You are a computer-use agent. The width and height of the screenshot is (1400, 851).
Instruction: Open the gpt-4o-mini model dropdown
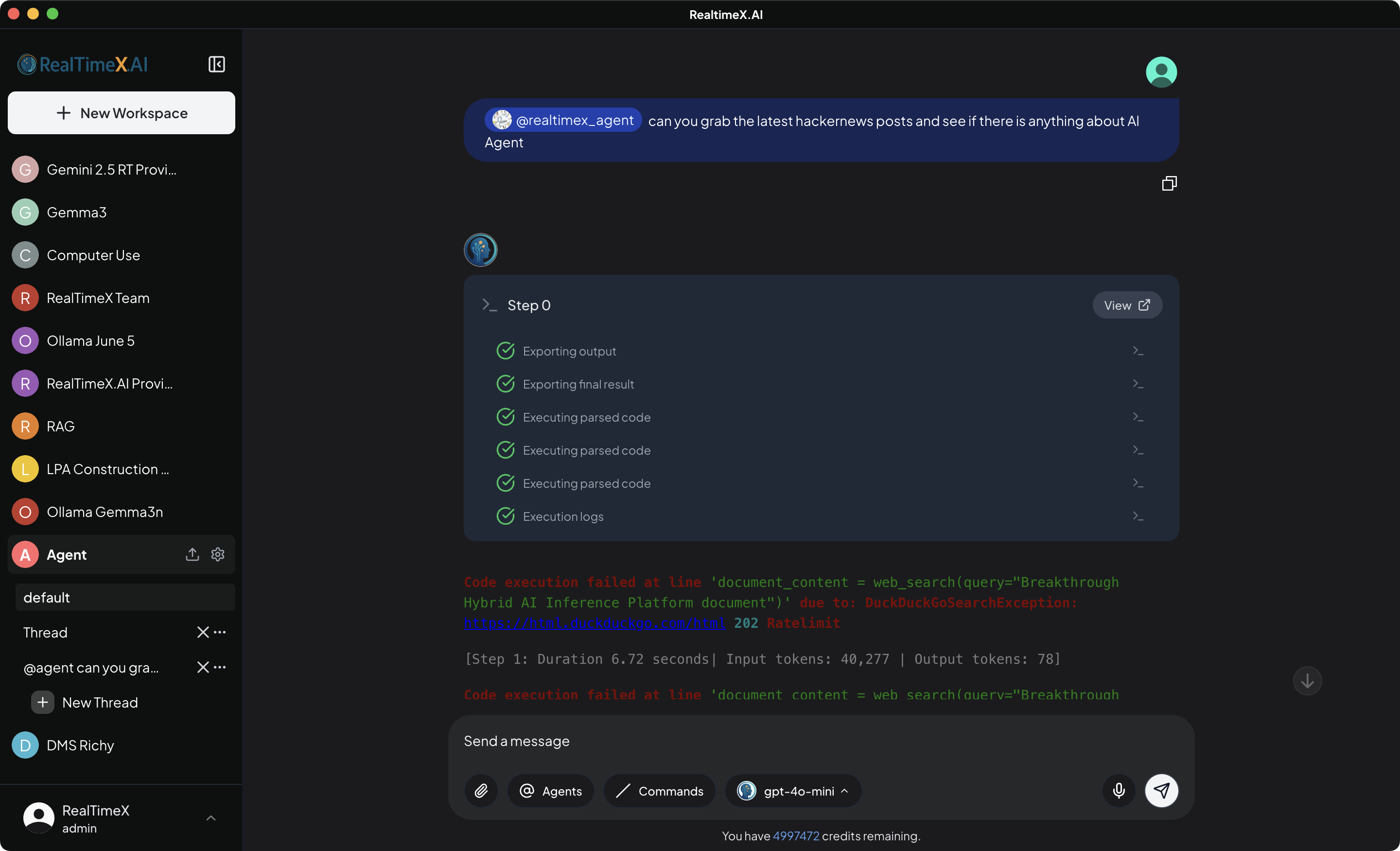(793, 791)
